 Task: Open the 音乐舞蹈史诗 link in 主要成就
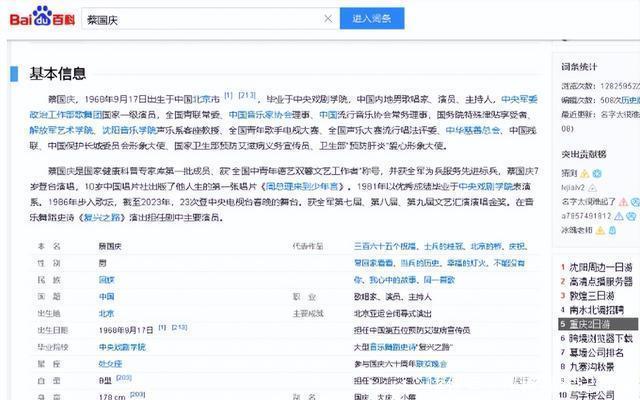coord(393,347)
